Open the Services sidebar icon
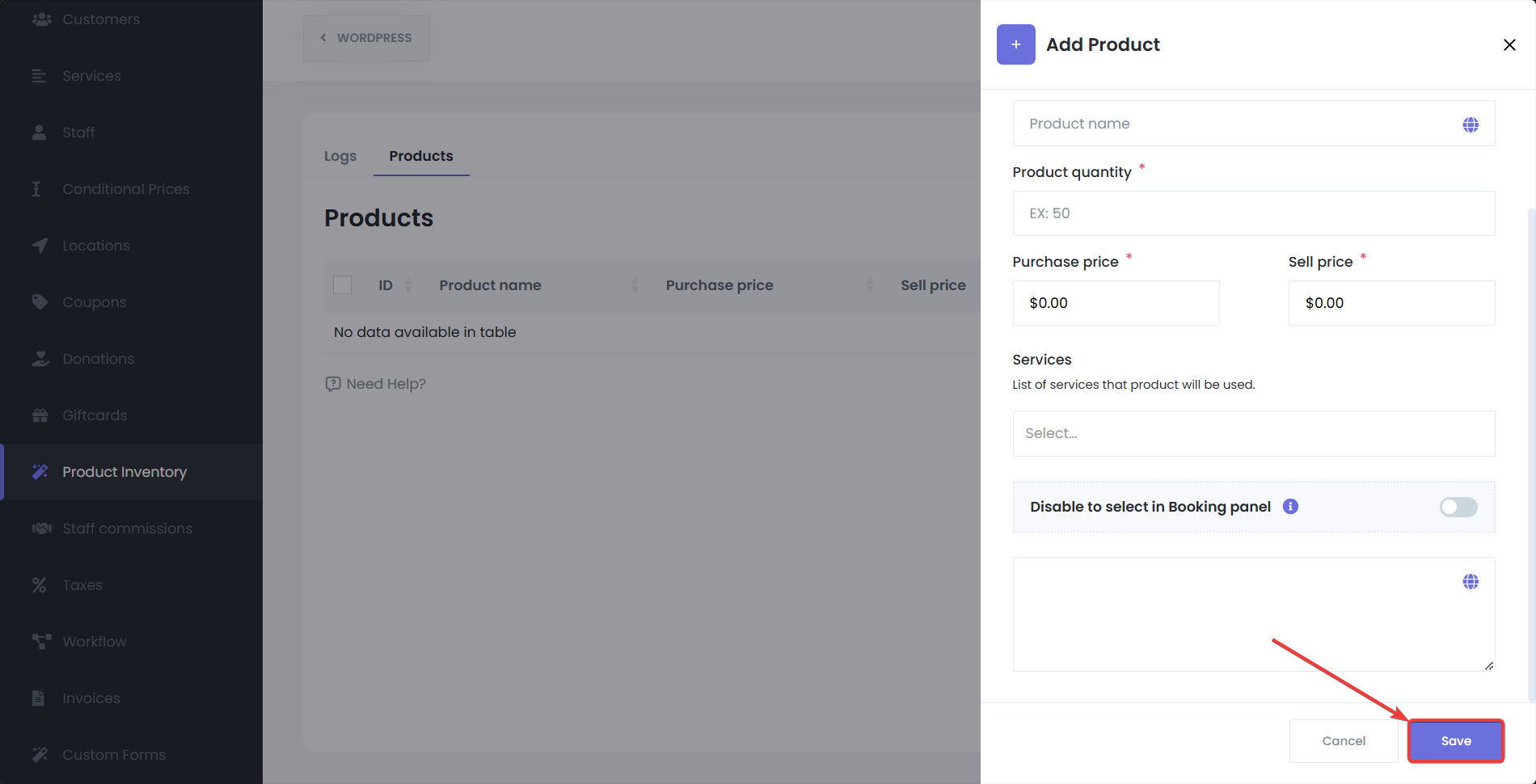 pos(39,76)
